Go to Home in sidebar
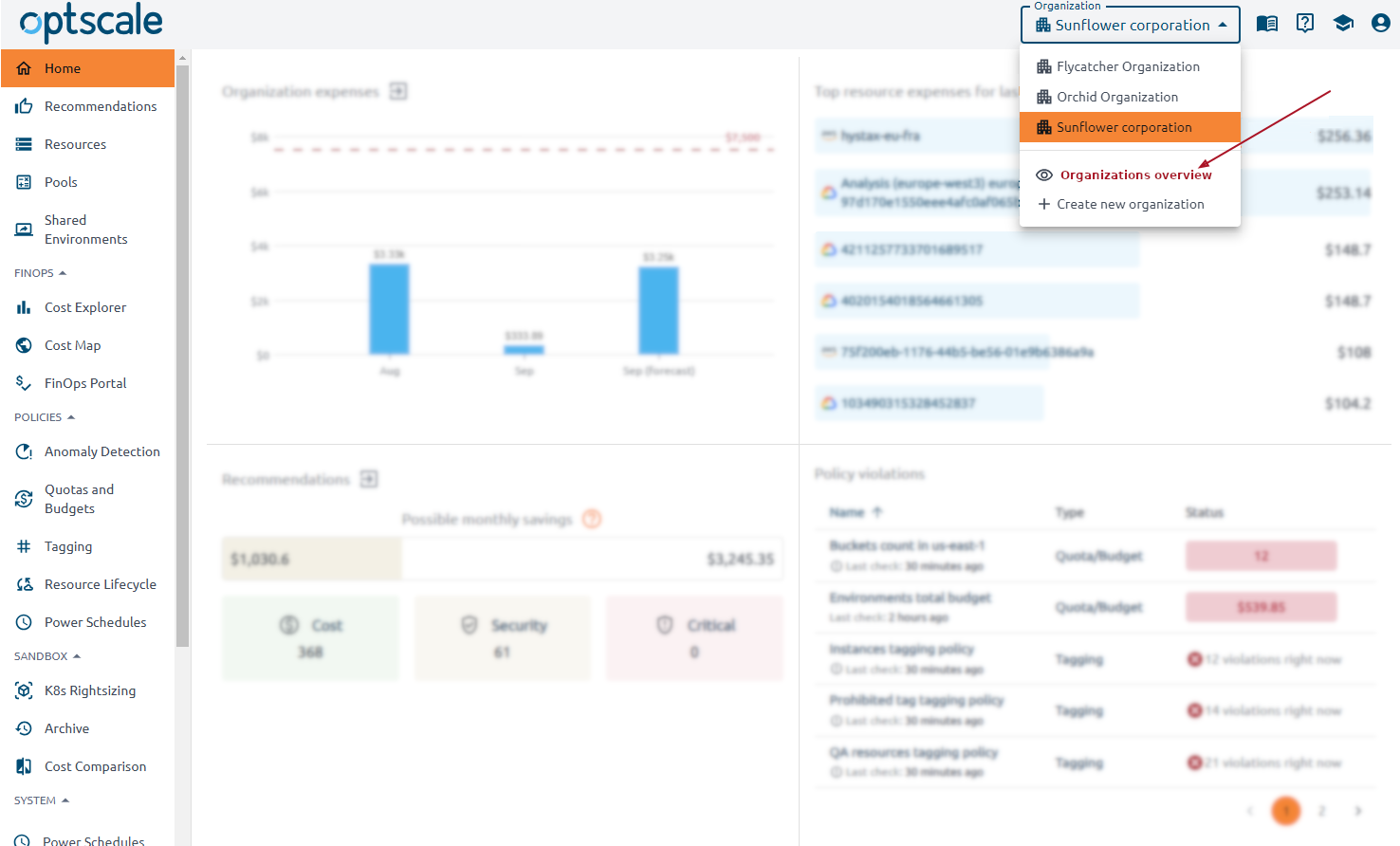The image size is (1400, 846). (87, 68)
